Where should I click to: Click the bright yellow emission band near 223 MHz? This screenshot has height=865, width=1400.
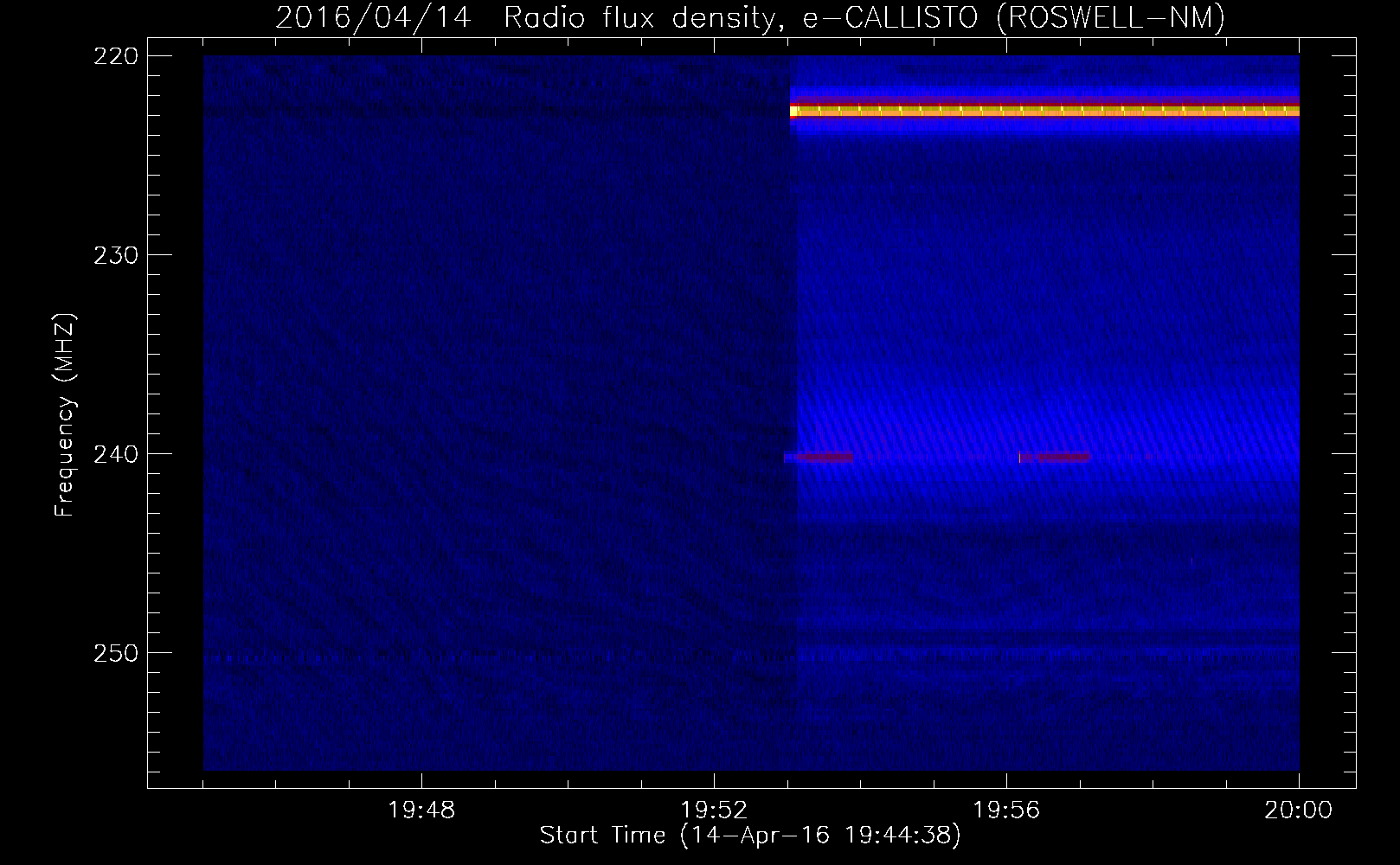pos(1044,111)
